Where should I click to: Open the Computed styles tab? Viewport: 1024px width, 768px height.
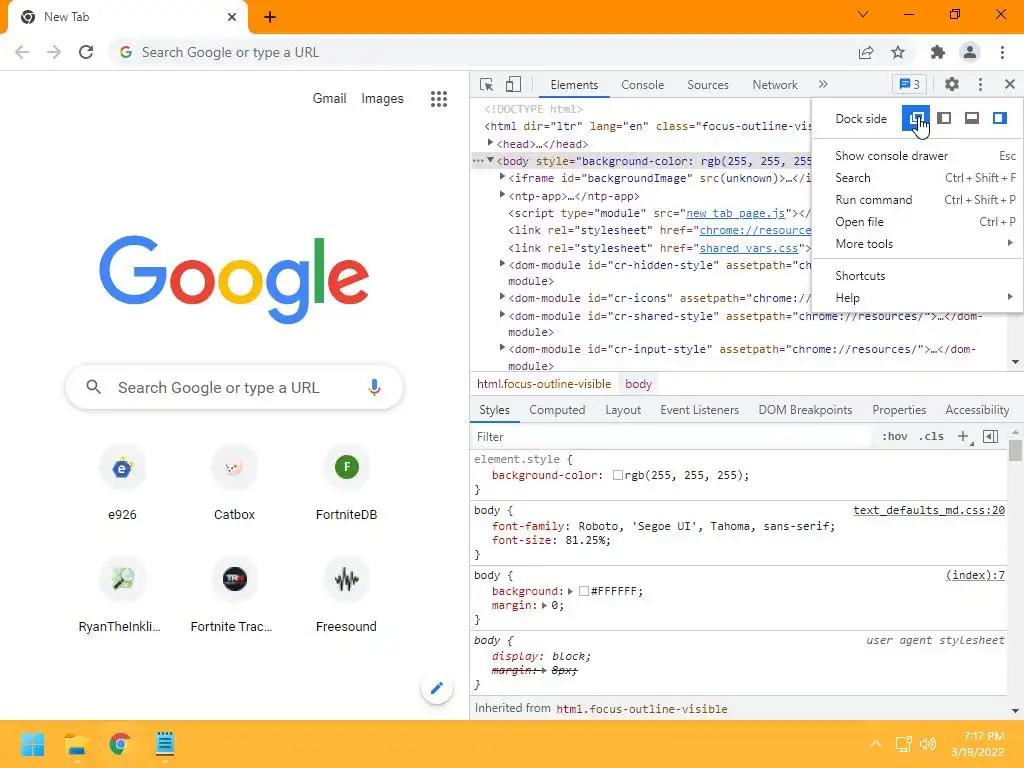(556, 410)
